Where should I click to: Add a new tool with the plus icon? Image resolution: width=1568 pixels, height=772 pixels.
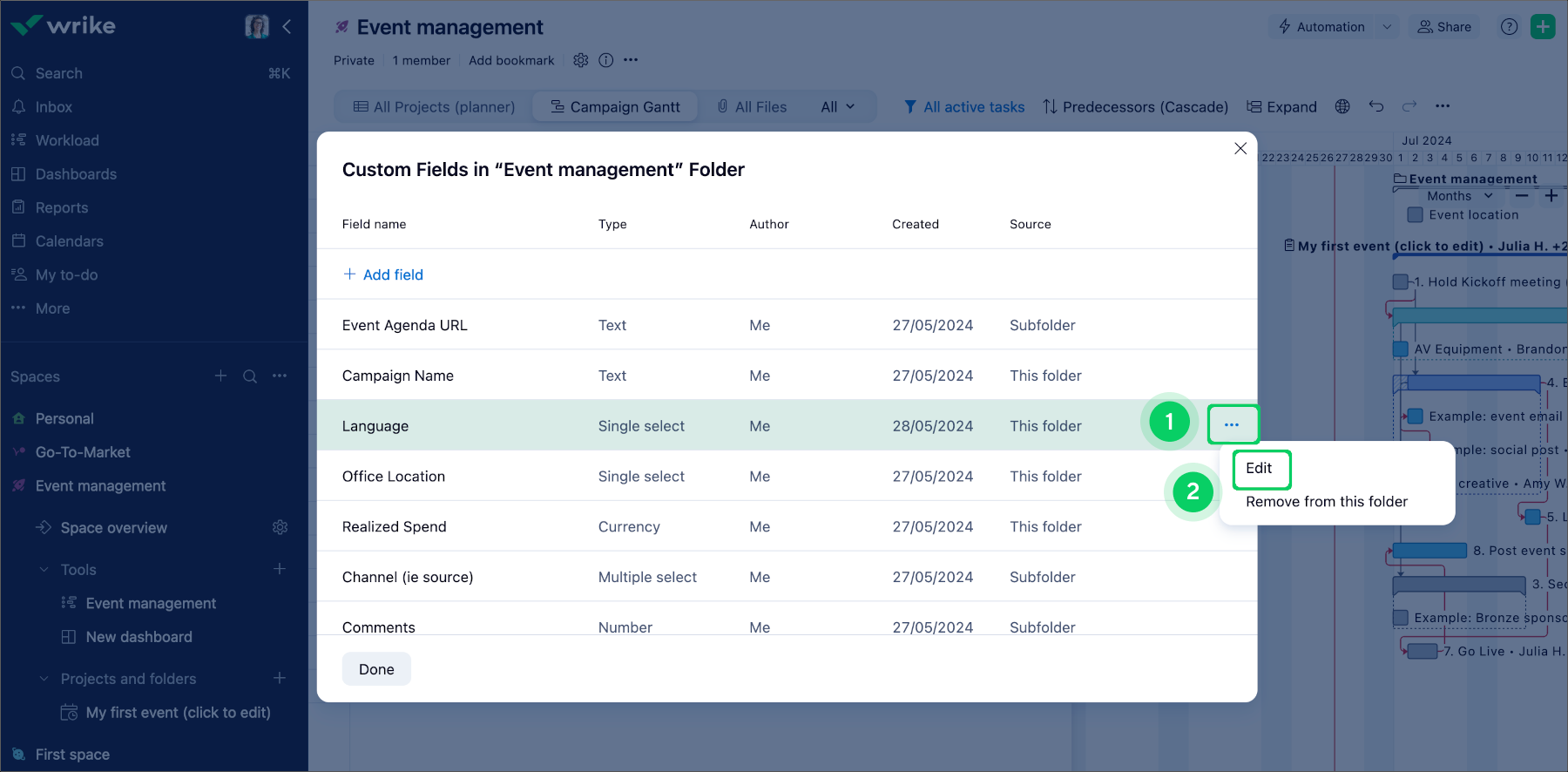[280, 568]
